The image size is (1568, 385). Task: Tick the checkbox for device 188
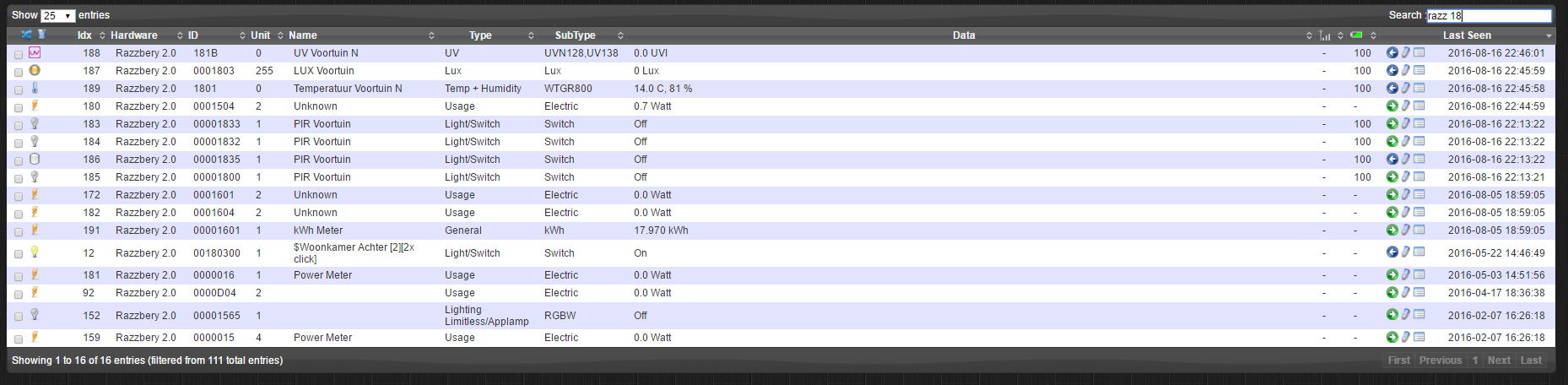pos(19,54)
